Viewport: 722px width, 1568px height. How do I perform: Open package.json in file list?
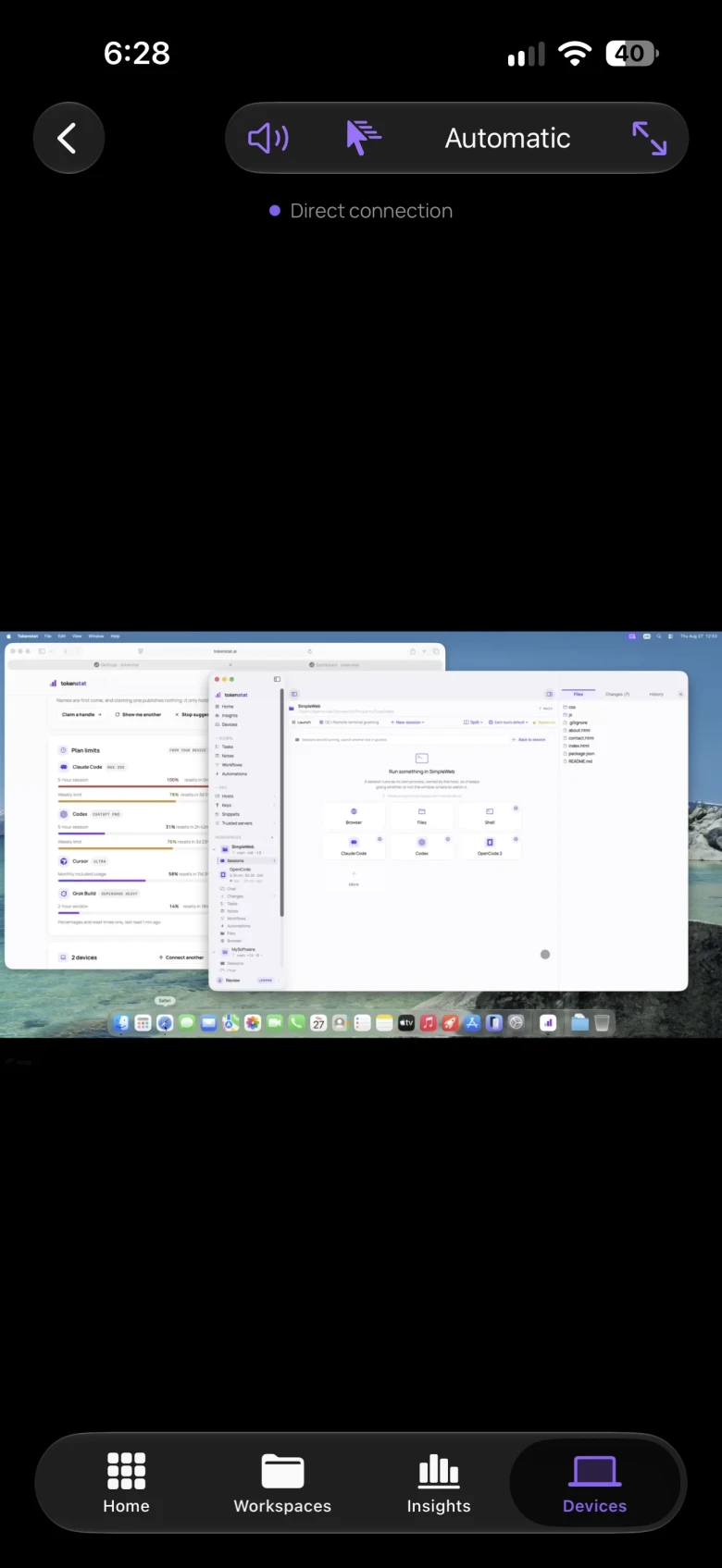pyautogui.click(x=579, y=754)
